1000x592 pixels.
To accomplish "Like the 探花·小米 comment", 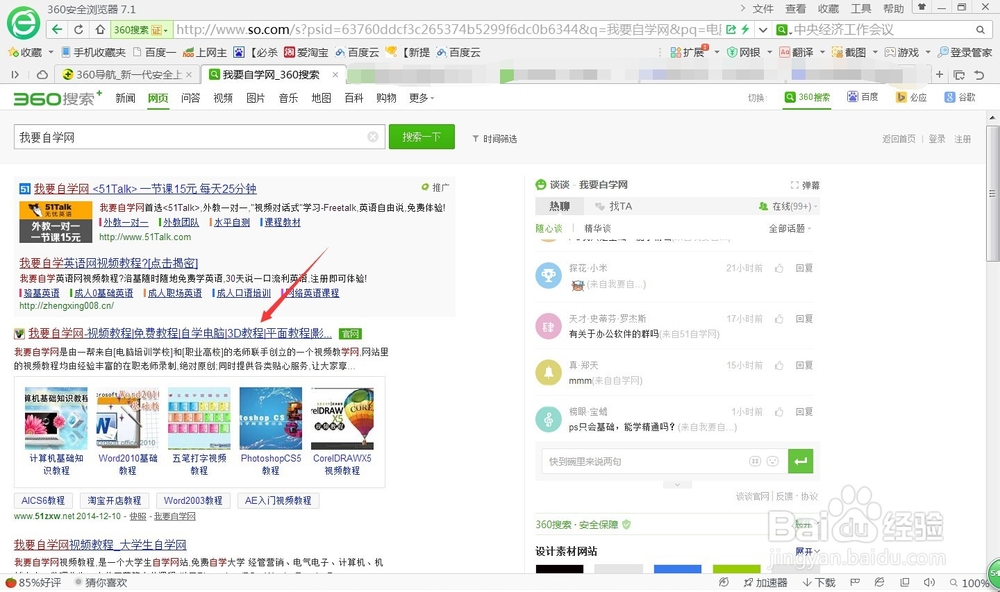I will [x=779, y=268].
